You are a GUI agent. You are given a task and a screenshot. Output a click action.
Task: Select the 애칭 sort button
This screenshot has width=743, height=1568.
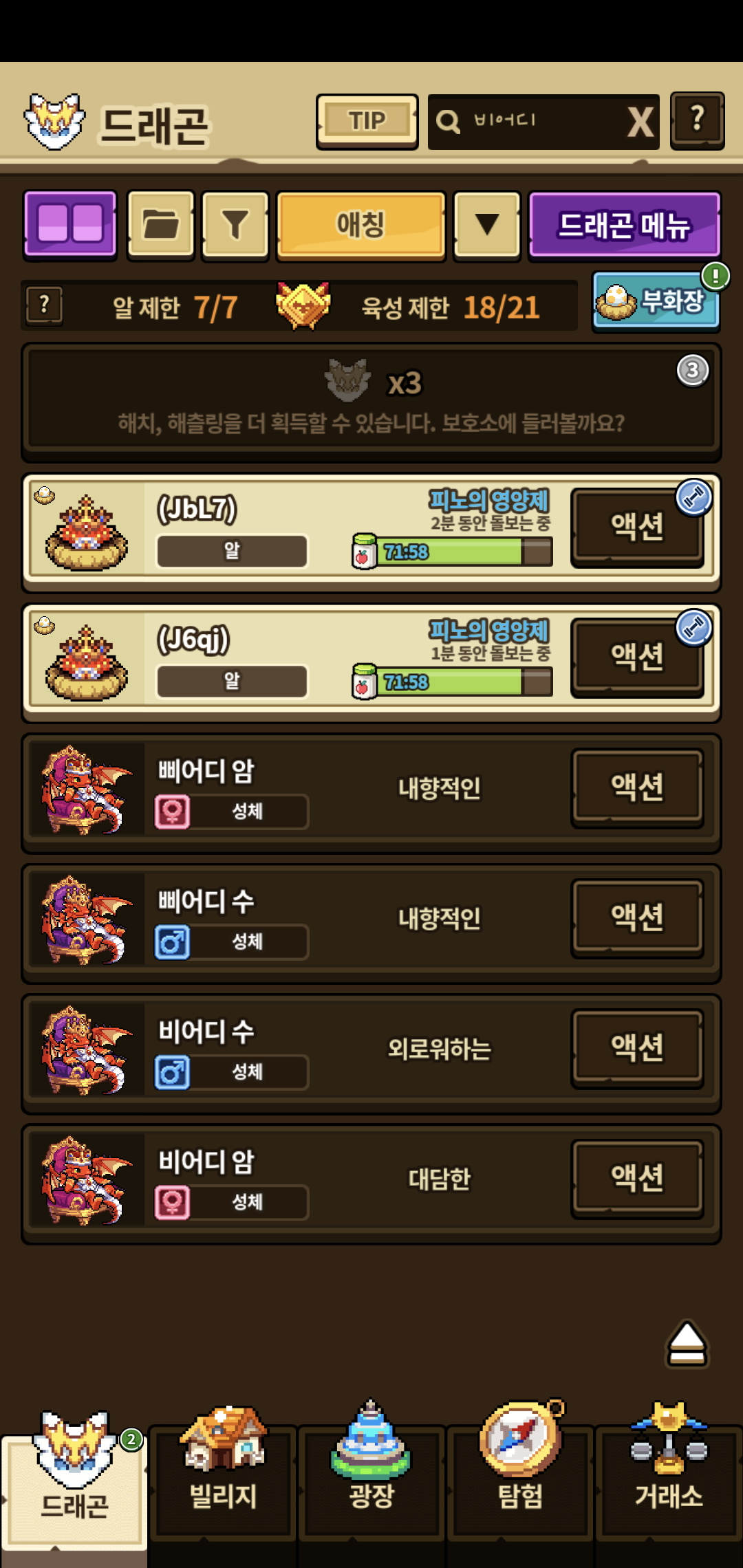(x=361, y=225)
